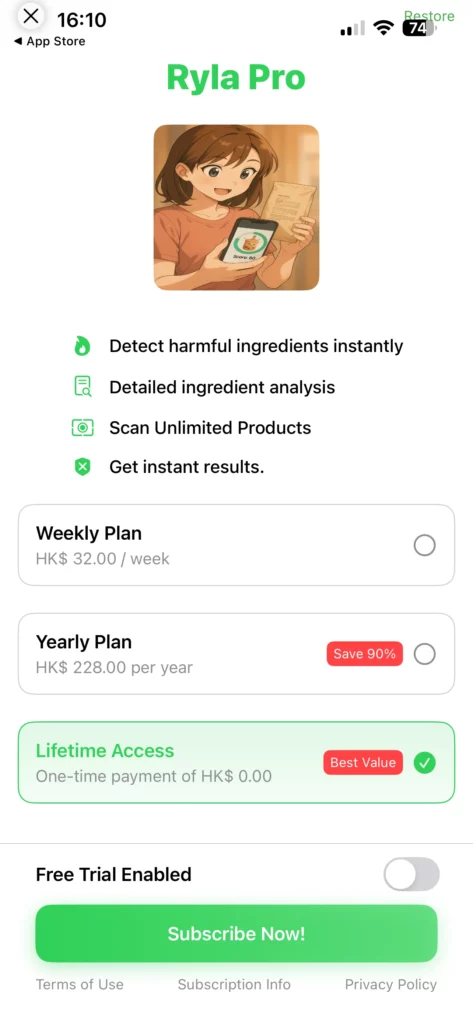The width and height of the screenshot is (473, 1024).
Task: Tap the flame icon beside harmful ingredients
Action: 82,346
